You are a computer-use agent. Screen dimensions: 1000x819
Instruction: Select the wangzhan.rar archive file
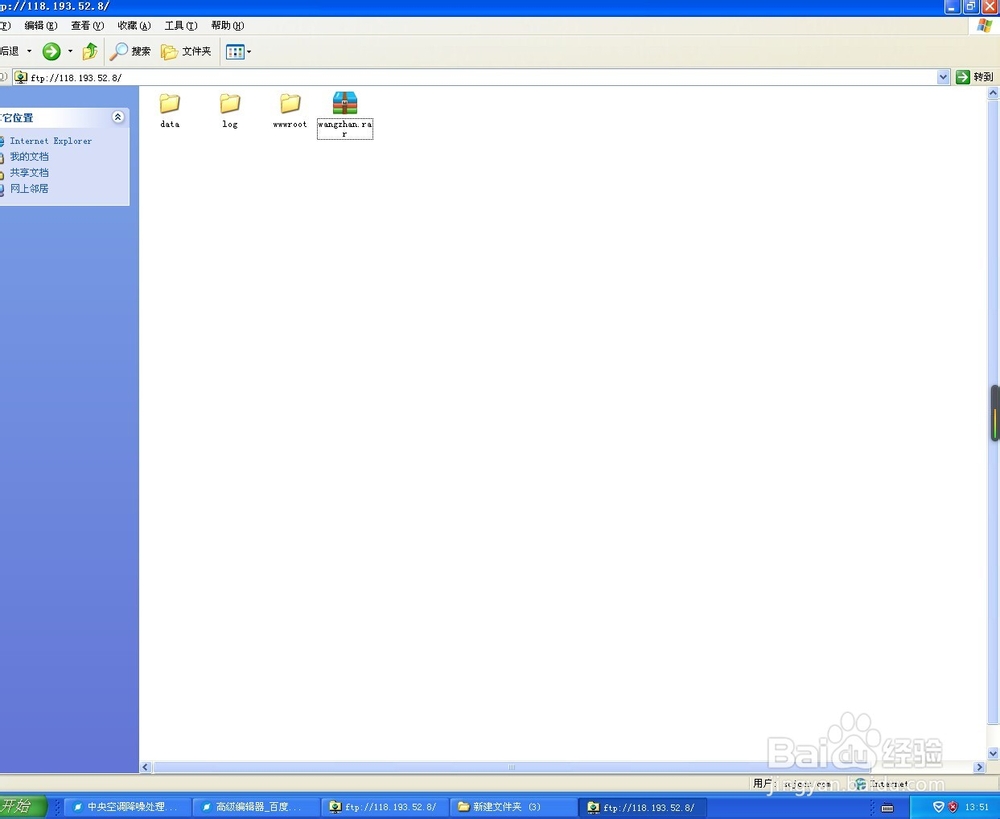pyautogui.click(x=345, y=114)
